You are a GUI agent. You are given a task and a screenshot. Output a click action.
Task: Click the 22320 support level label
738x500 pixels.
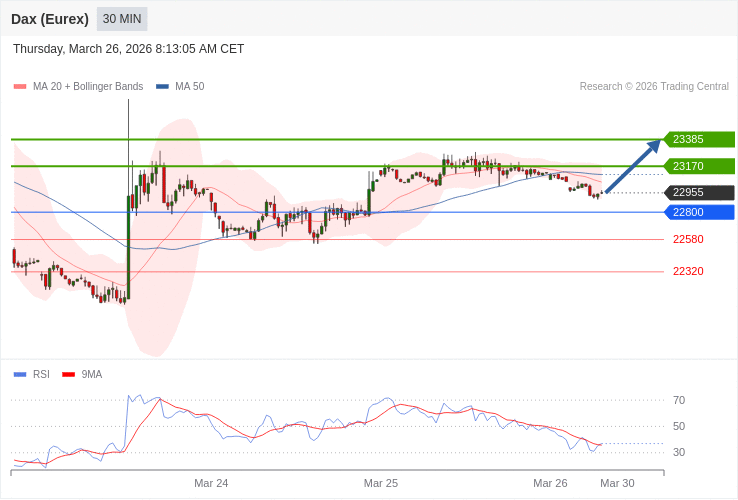(688, 271)
